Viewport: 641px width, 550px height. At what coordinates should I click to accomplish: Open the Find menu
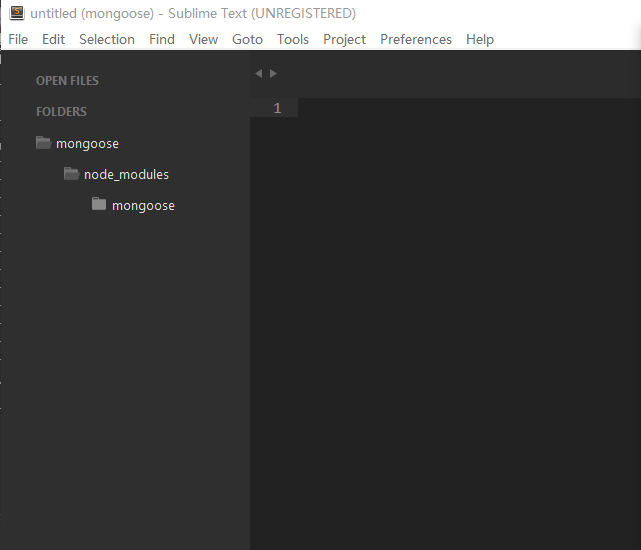[162, 39]
